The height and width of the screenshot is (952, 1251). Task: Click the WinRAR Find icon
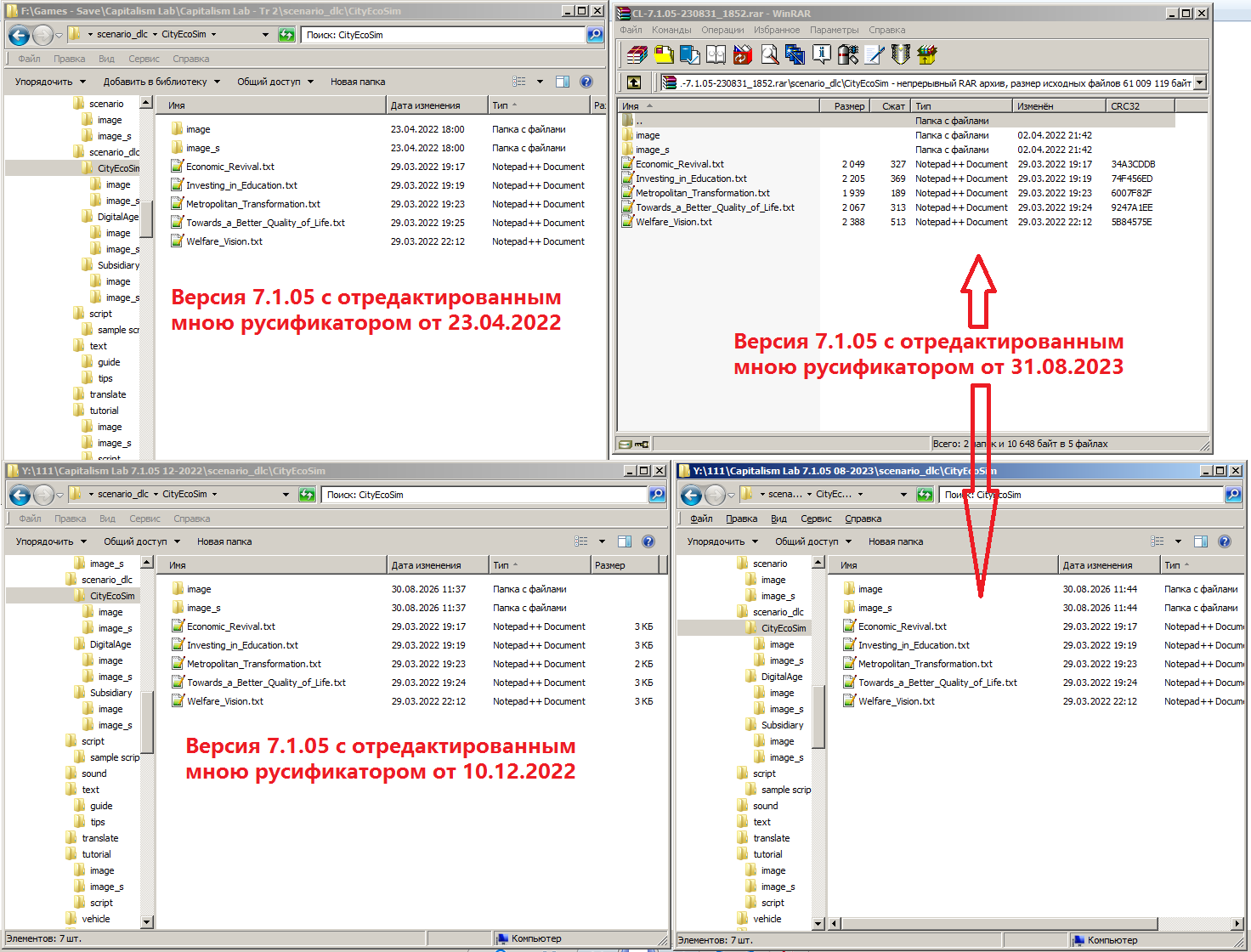pyautogui.click(x=769, y=55)
